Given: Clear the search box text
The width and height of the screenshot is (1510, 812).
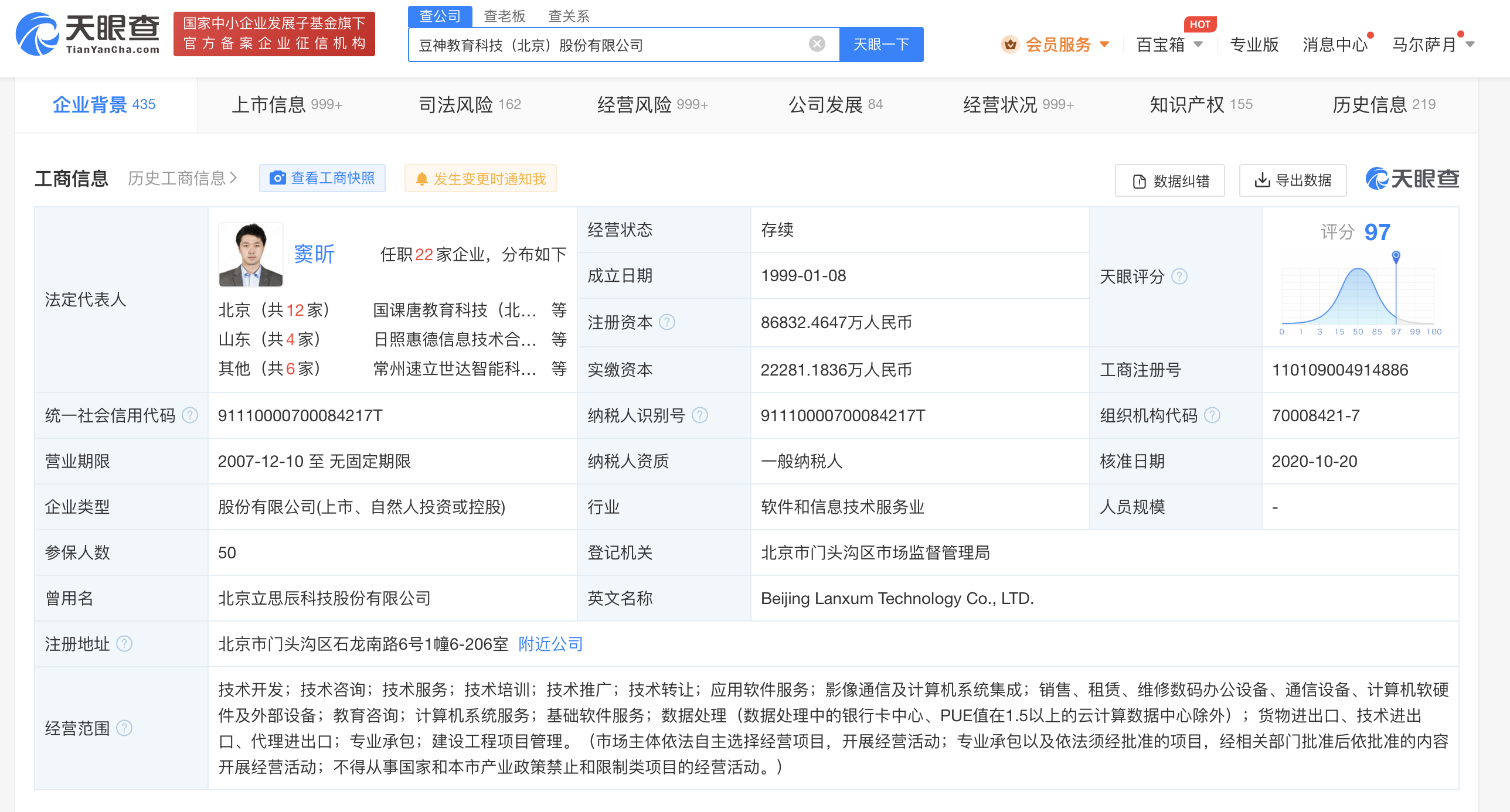Looking at the screenshot, I should [817, 44].
